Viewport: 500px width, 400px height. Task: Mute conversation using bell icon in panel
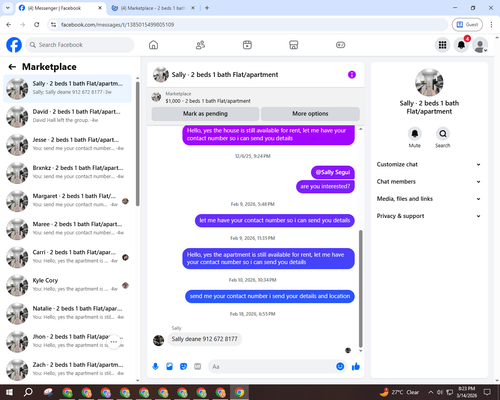tap(415, 134)
